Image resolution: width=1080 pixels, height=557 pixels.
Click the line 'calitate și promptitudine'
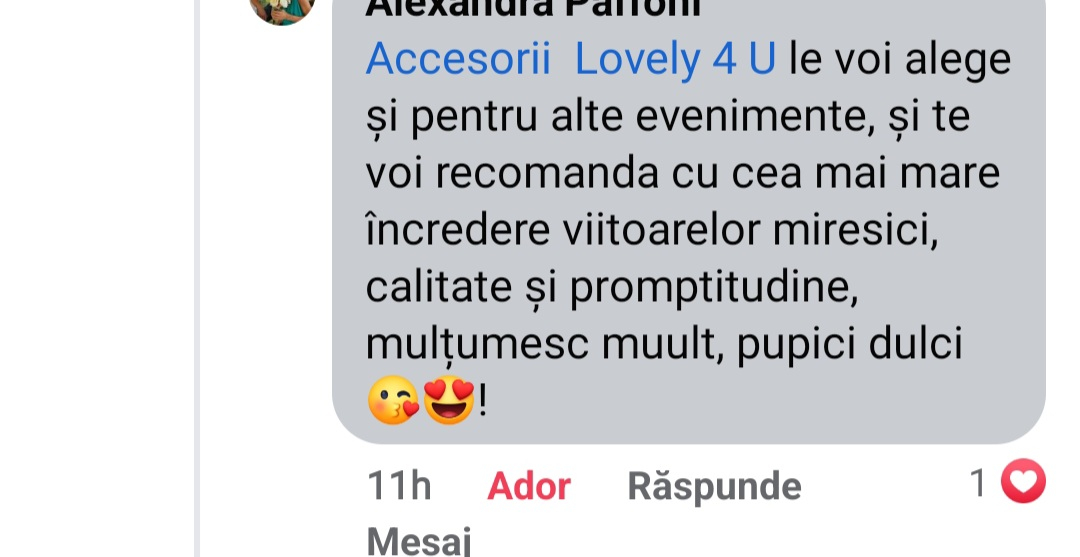pyautogui.click(x=612, y=287)
